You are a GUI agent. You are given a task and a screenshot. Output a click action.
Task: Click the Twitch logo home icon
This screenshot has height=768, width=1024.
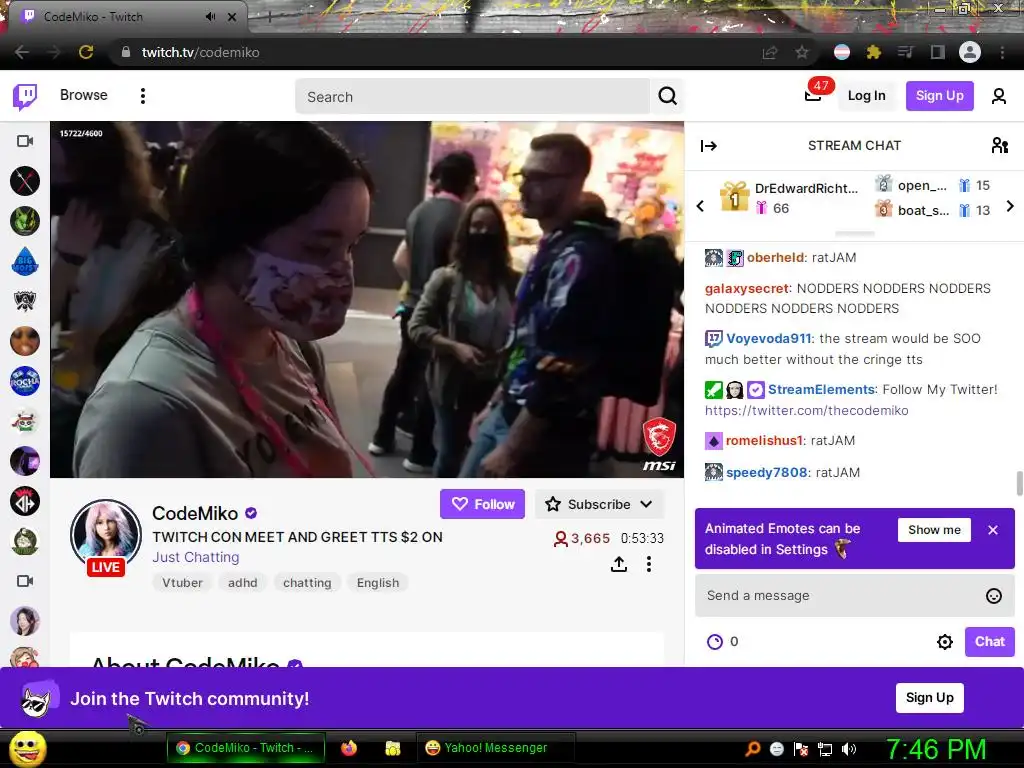click(25, 97)
